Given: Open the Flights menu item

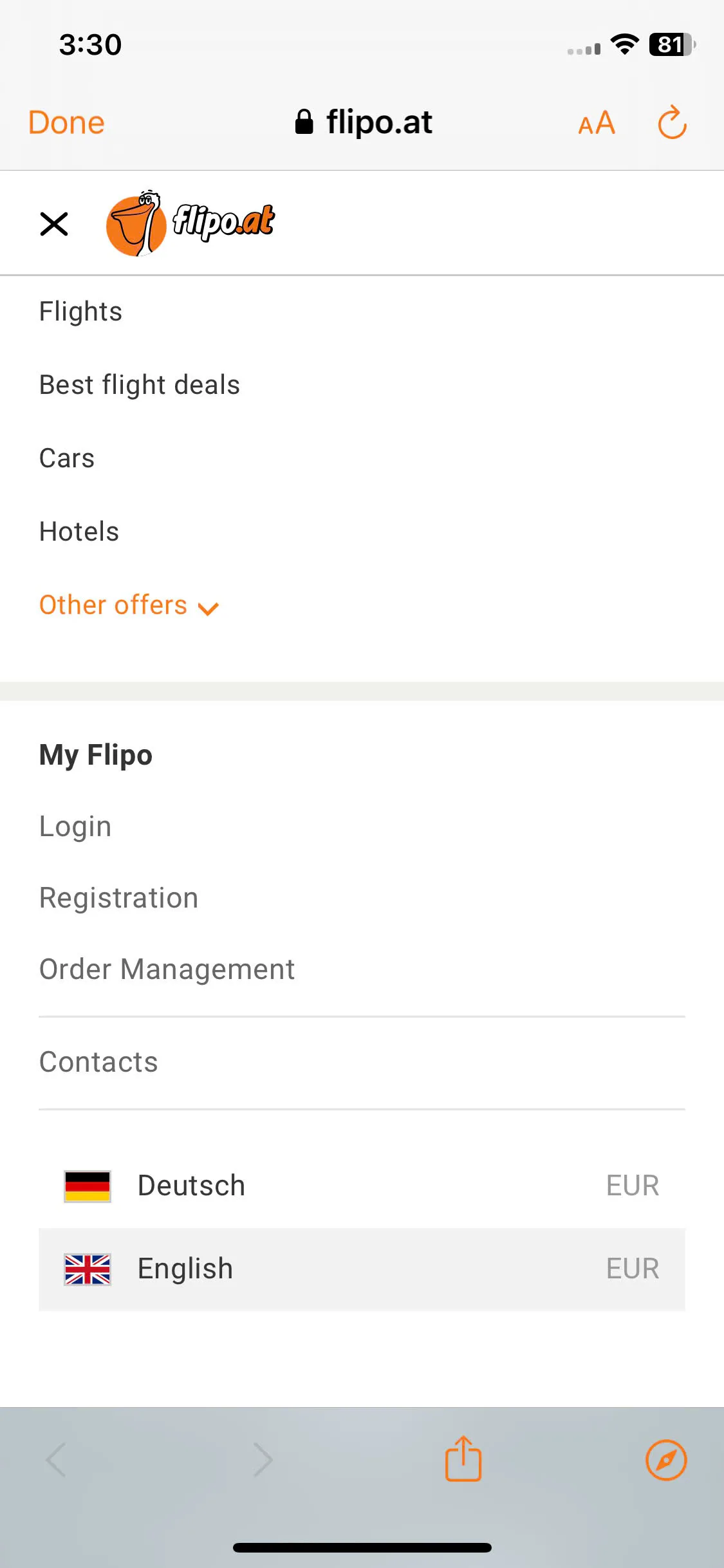Looking at the screenshot, I should pyautogui.click(x=80, y=312).
